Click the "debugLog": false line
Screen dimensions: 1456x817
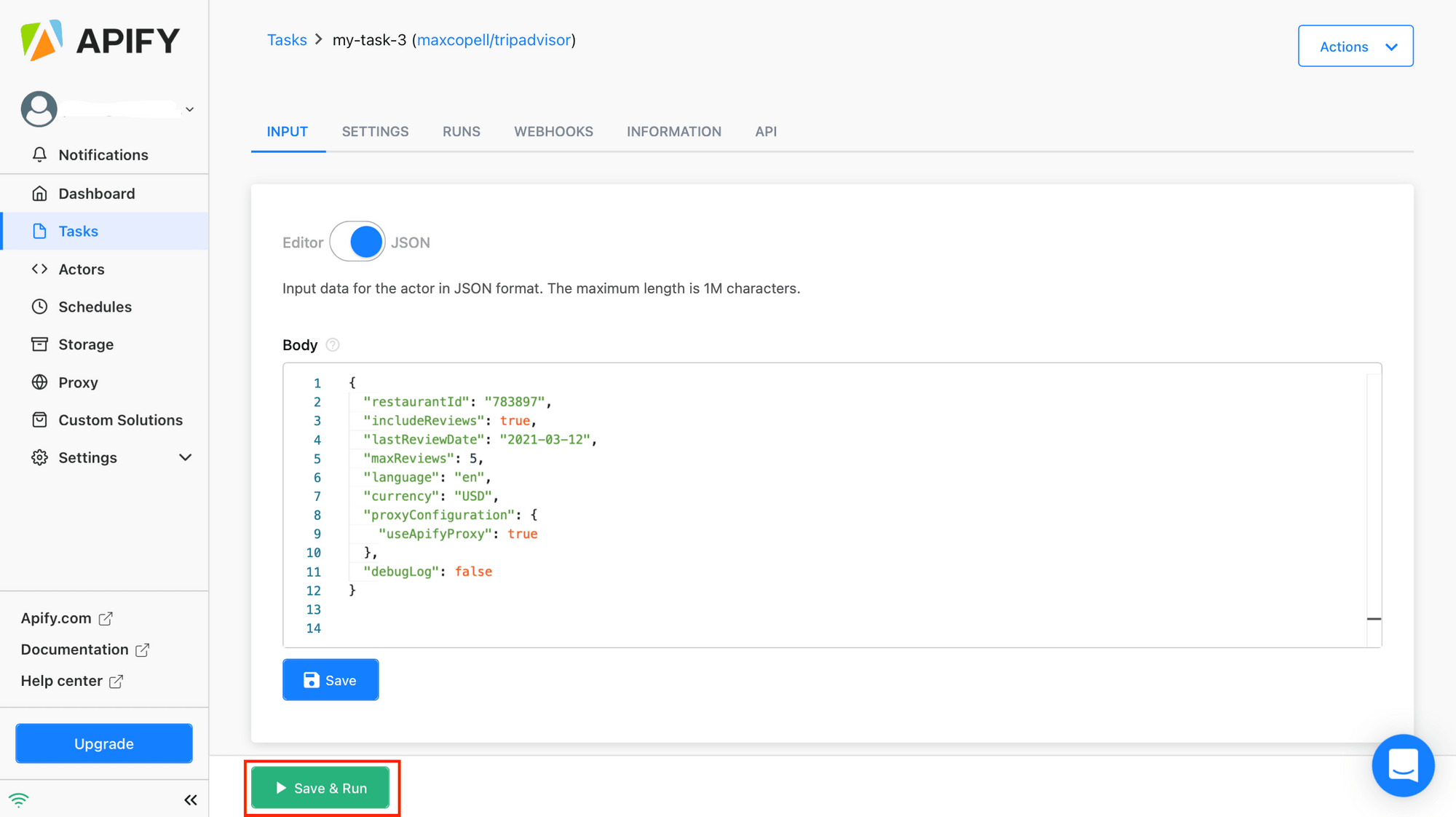click(428, 572)
